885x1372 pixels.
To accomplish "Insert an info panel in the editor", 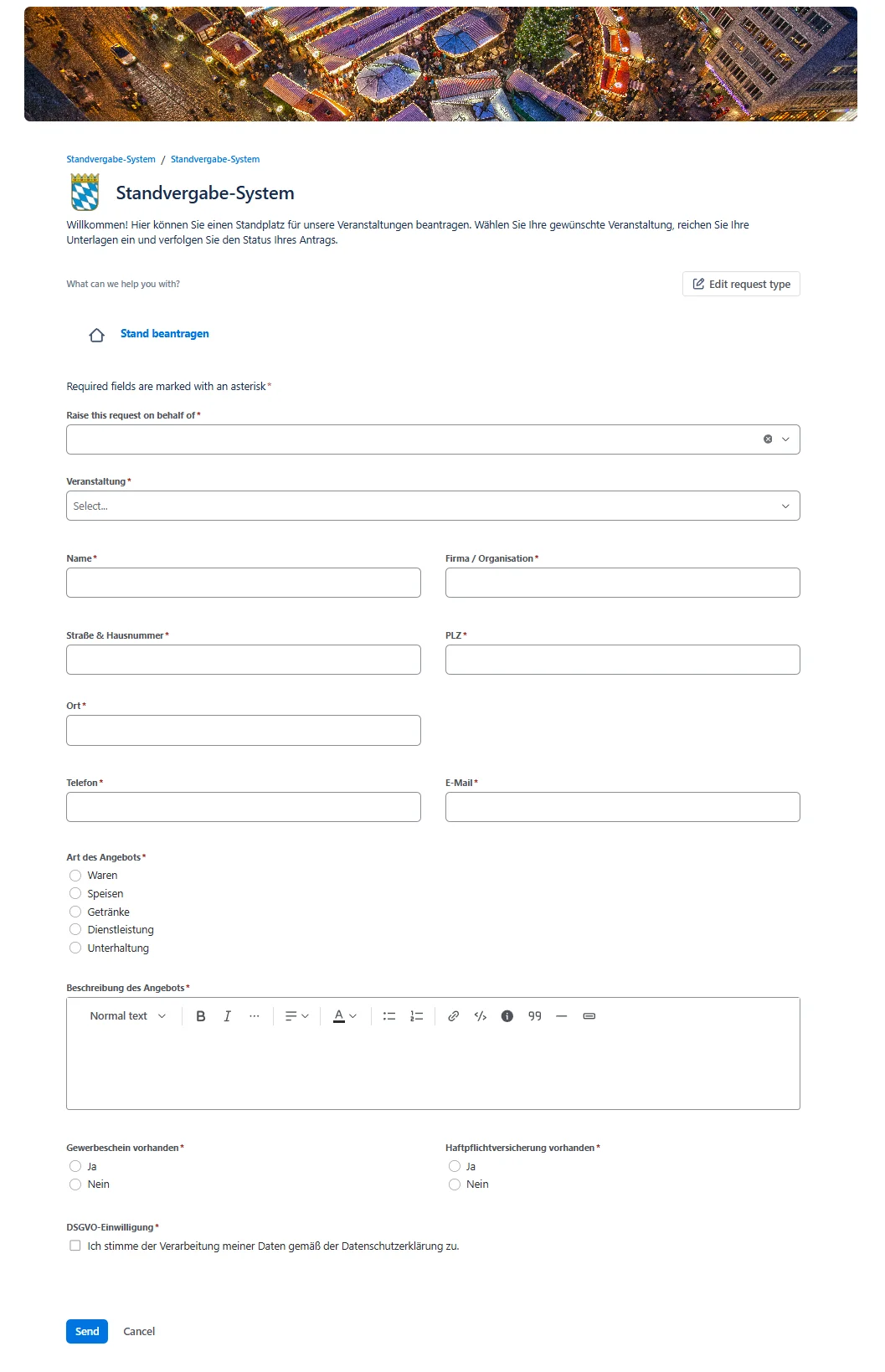I will (507, 1016).
